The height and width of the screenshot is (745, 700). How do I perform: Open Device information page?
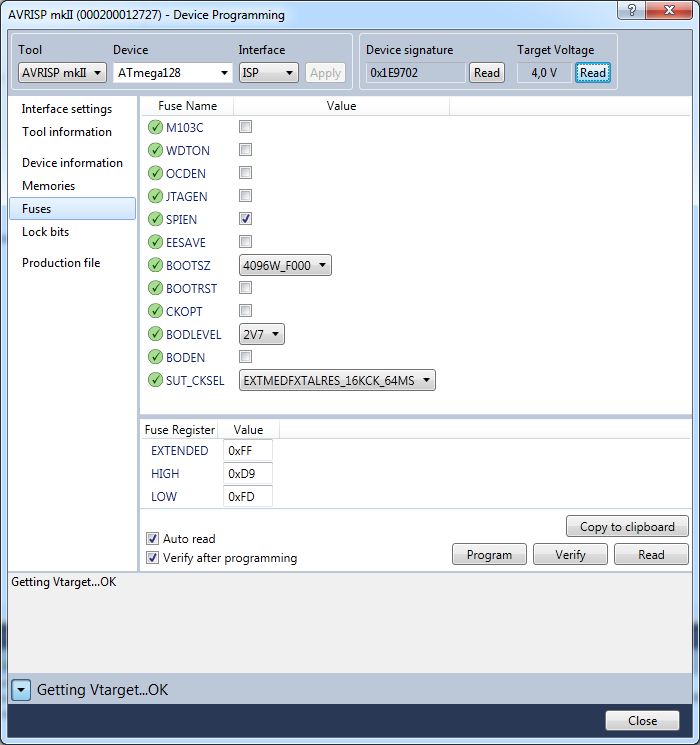(x=72, y=162)
